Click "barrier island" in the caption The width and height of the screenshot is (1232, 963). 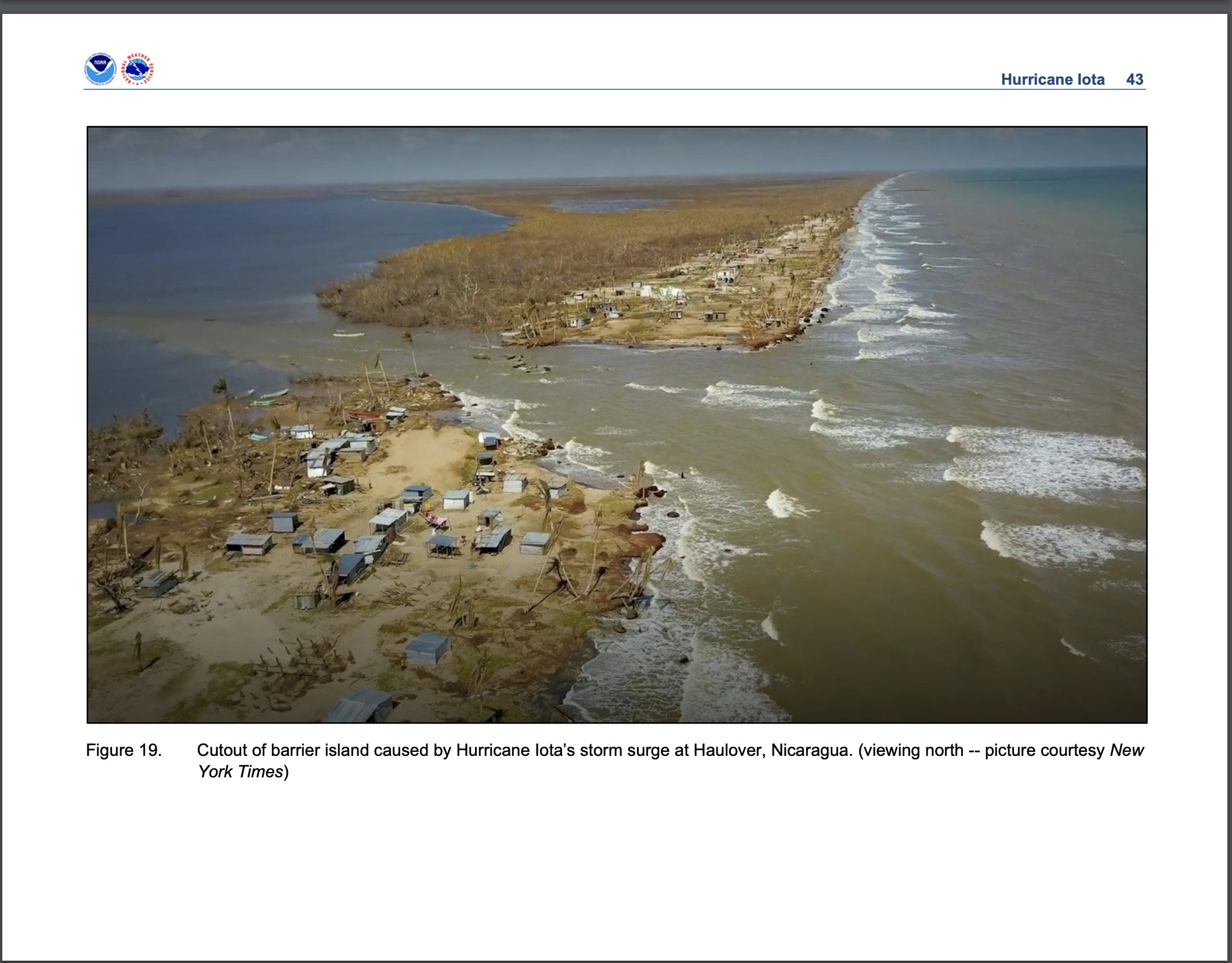[320, 750]
